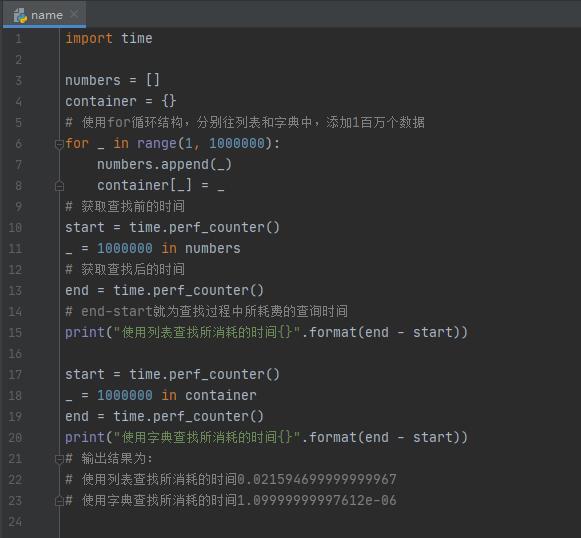Click numbers.append(_) in the loop body
The width and height of the screenshot is (581, 538).
pos(164,165)
